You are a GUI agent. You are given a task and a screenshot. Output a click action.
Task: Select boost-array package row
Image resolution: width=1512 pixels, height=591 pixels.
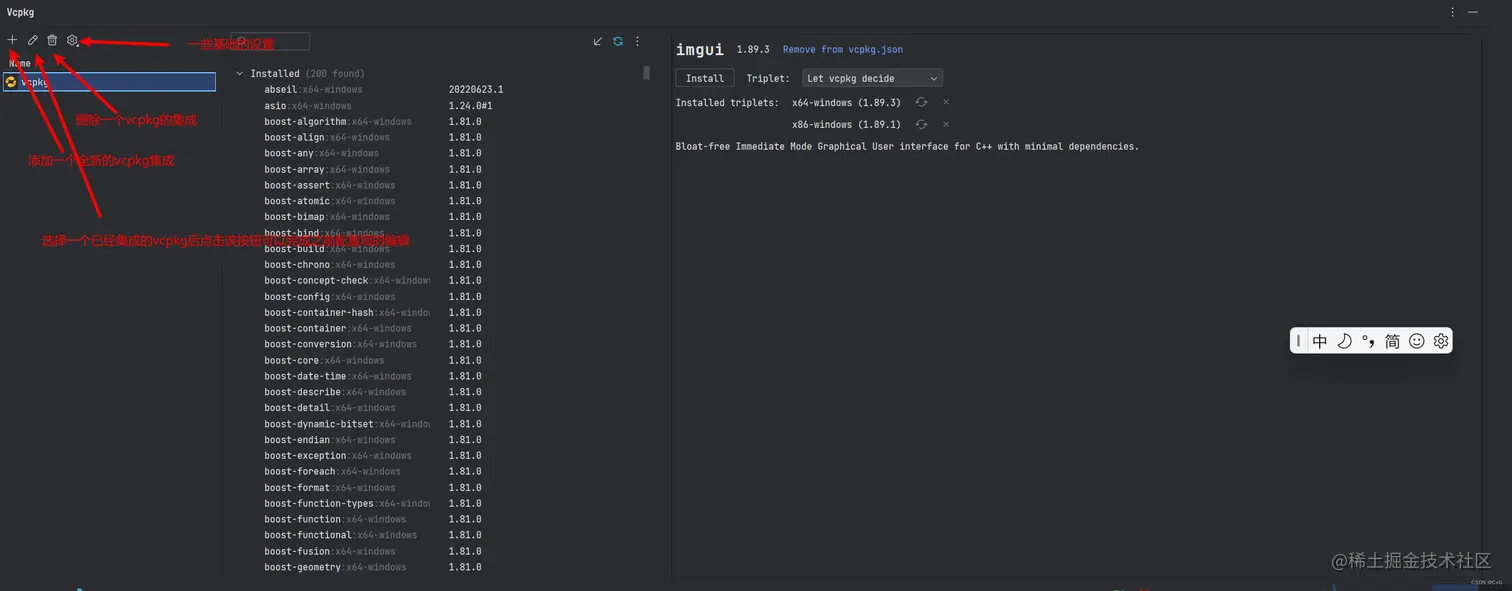(329, 169)
